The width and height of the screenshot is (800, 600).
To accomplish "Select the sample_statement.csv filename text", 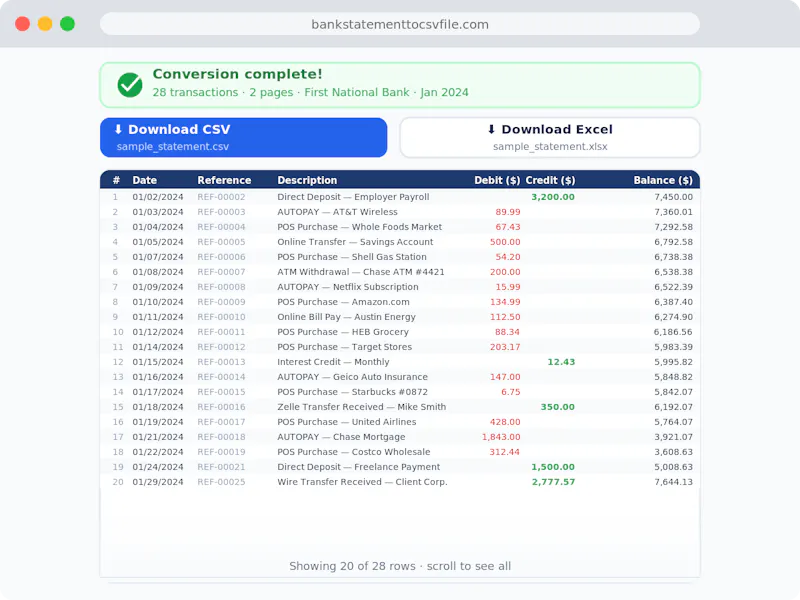I will tap(172, 146).
